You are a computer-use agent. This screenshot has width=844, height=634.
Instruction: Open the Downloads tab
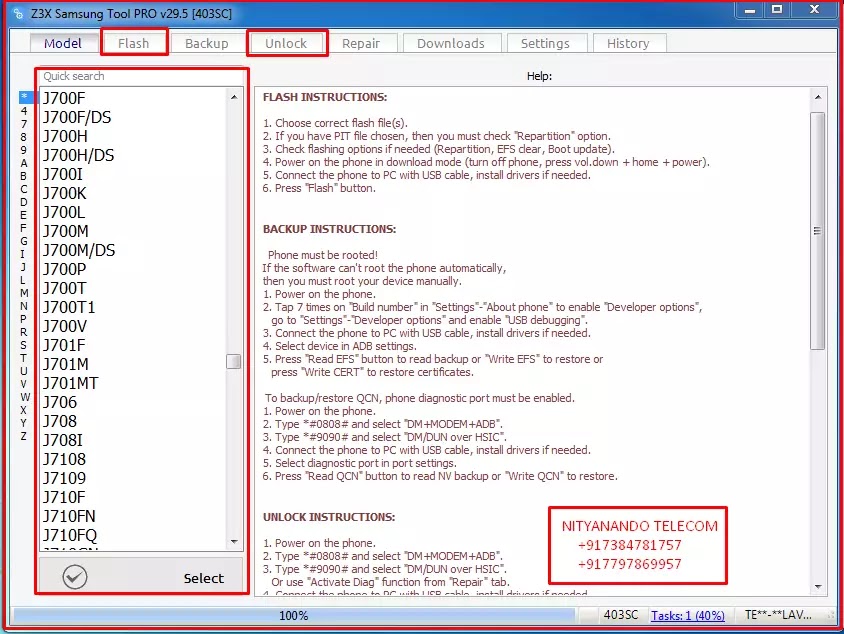pyautogui.click(x=451, y=43)
